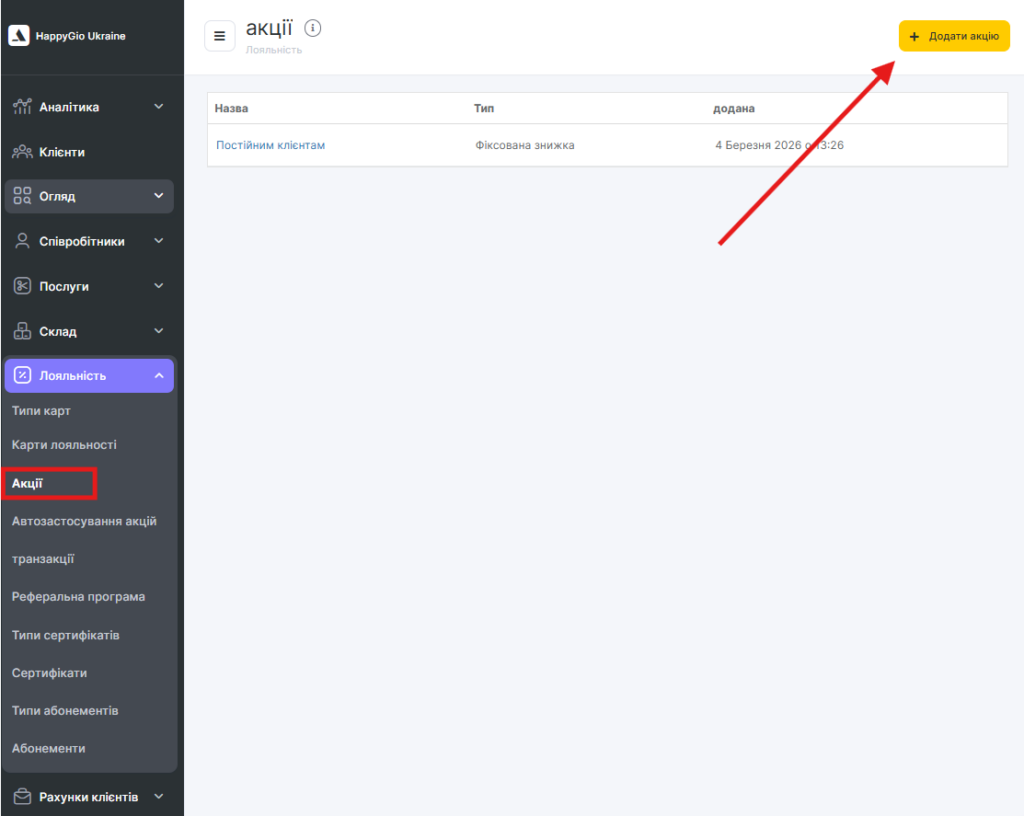Click the Рахунки клієнтів envelope icon
The width and height of the screenshot is (1024, 816).
point(22,797)
